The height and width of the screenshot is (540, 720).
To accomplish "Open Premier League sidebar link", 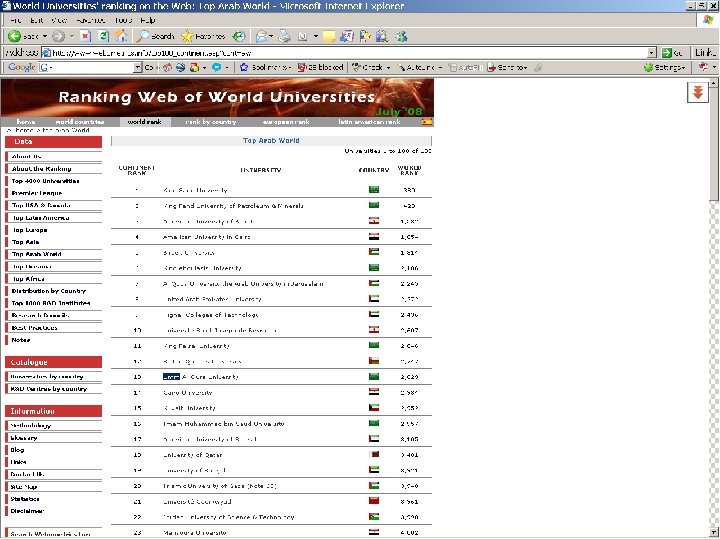I will click(x=37, y=193).
